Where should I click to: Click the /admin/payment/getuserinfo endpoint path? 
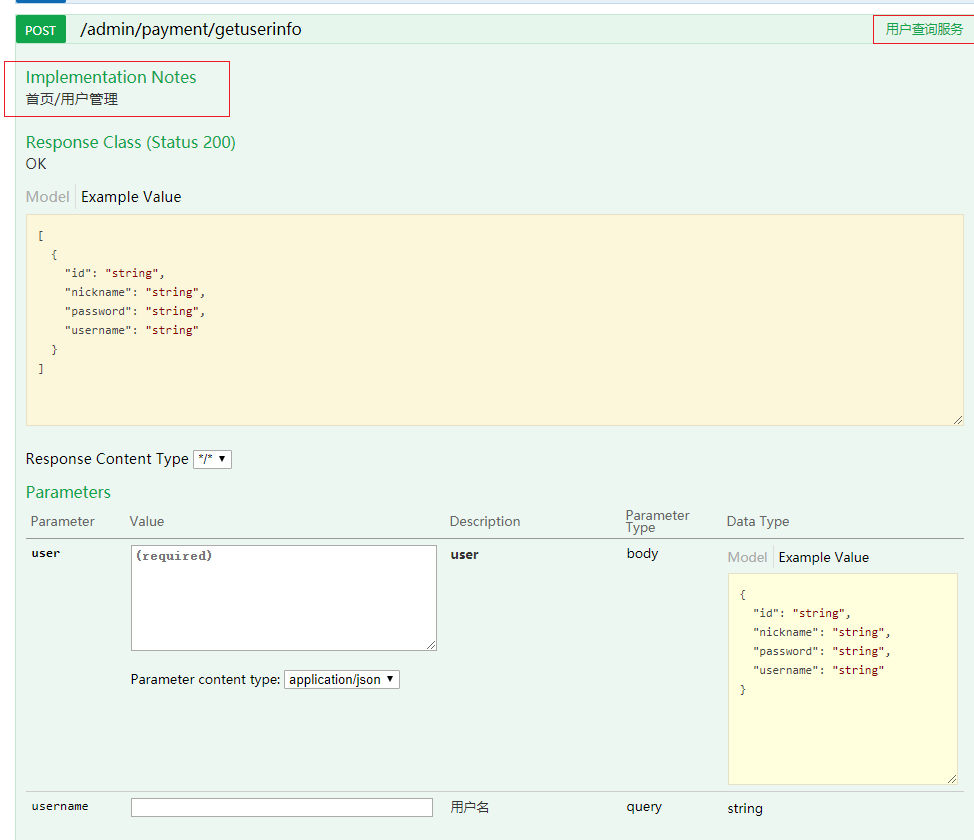(191, 29)
